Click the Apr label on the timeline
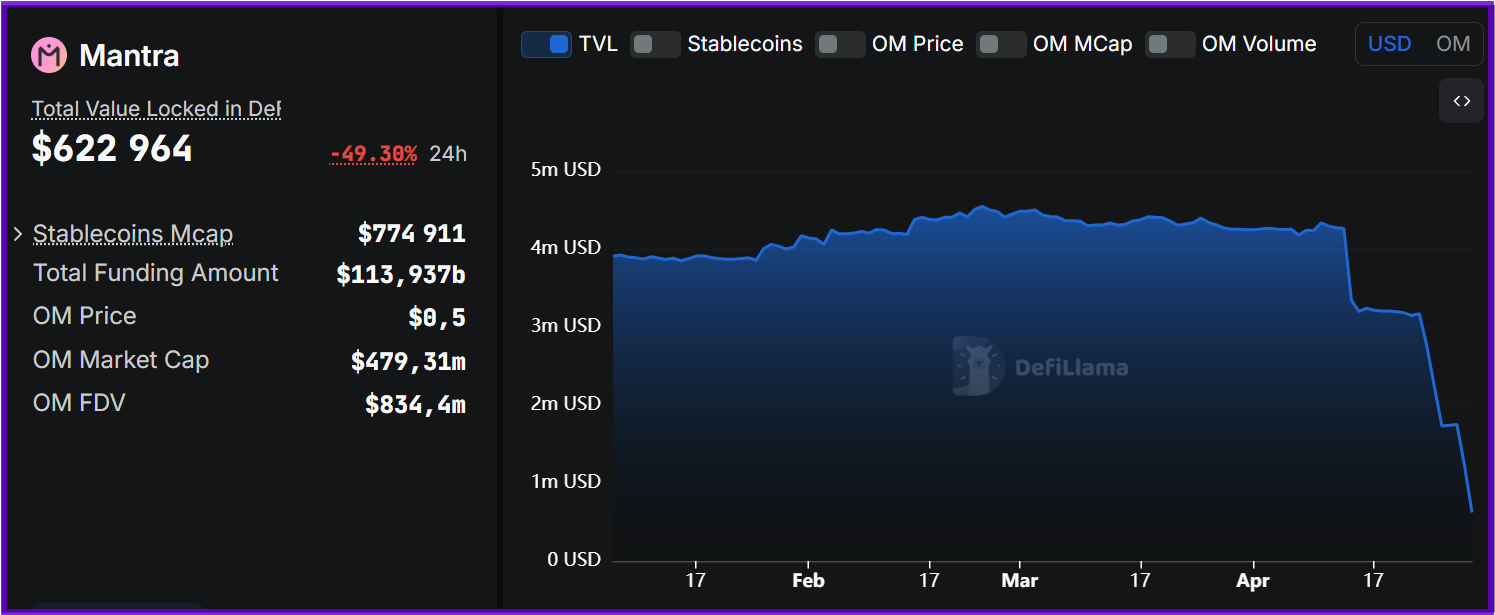This screenshot has width=1495, height=615. (1252, 580)
